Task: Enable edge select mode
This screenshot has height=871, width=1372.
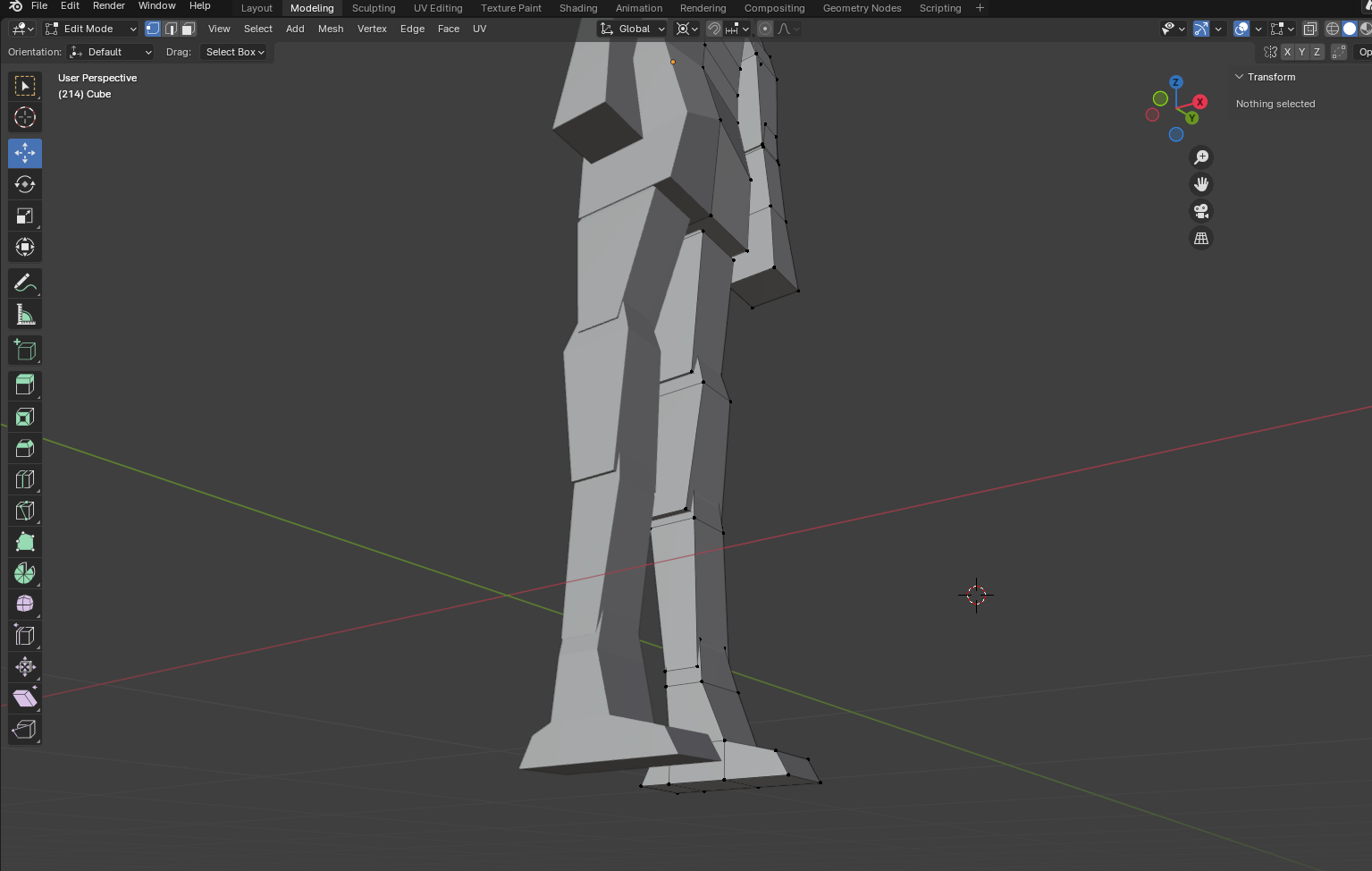Action: click(171, 29)
